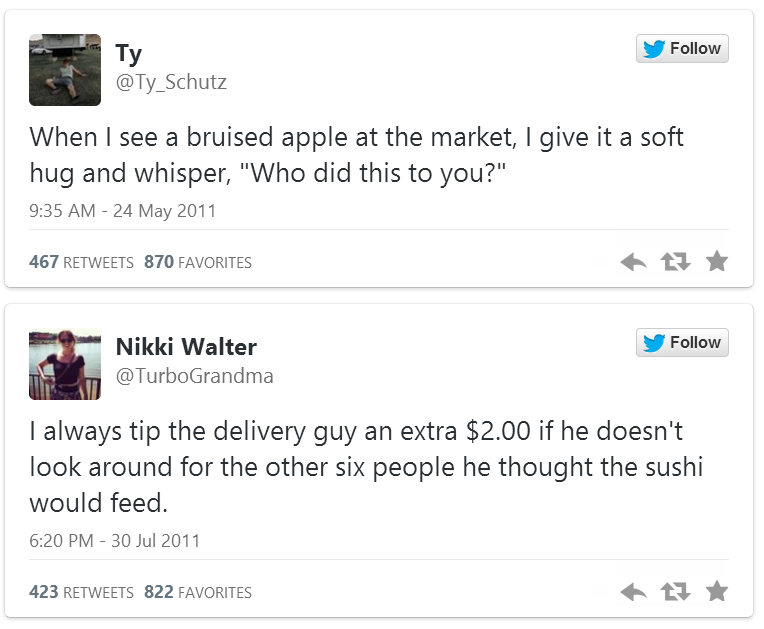The height and width of the screenshot is (629, 764).
Task: Click the display name Nikki Walter
Action: tap(186, 347)
